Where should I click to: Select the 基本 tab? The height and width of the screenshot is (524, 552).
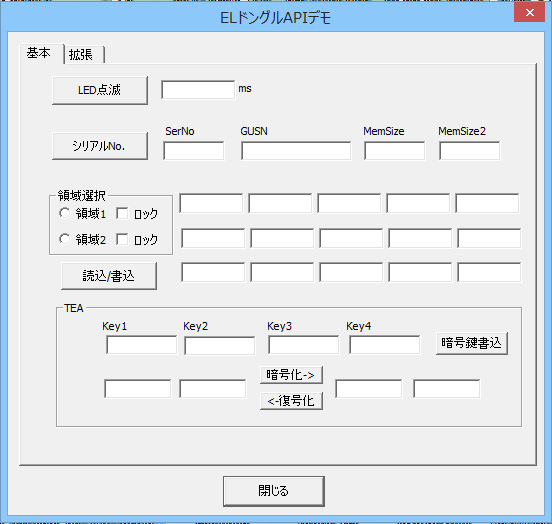[42, 54]
